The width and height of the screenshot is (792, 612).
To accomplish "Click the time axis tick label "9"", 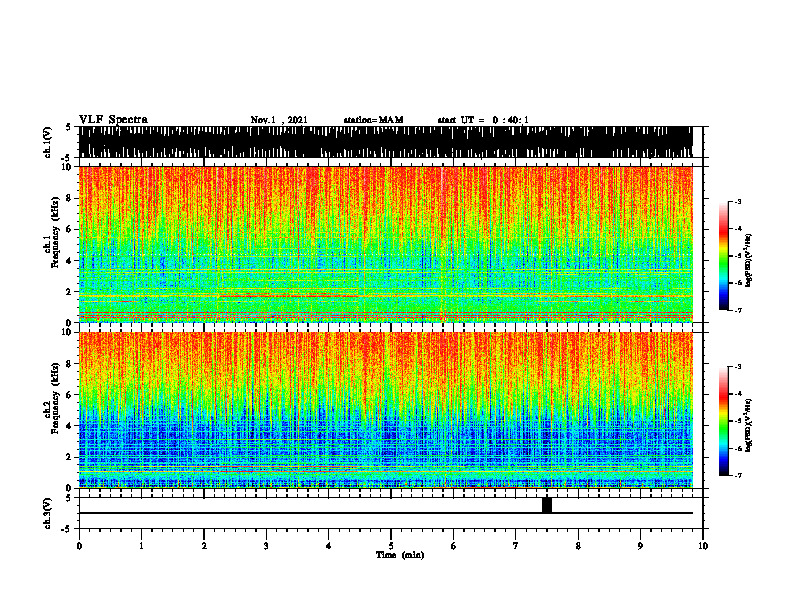I will [x=640, y=546].
